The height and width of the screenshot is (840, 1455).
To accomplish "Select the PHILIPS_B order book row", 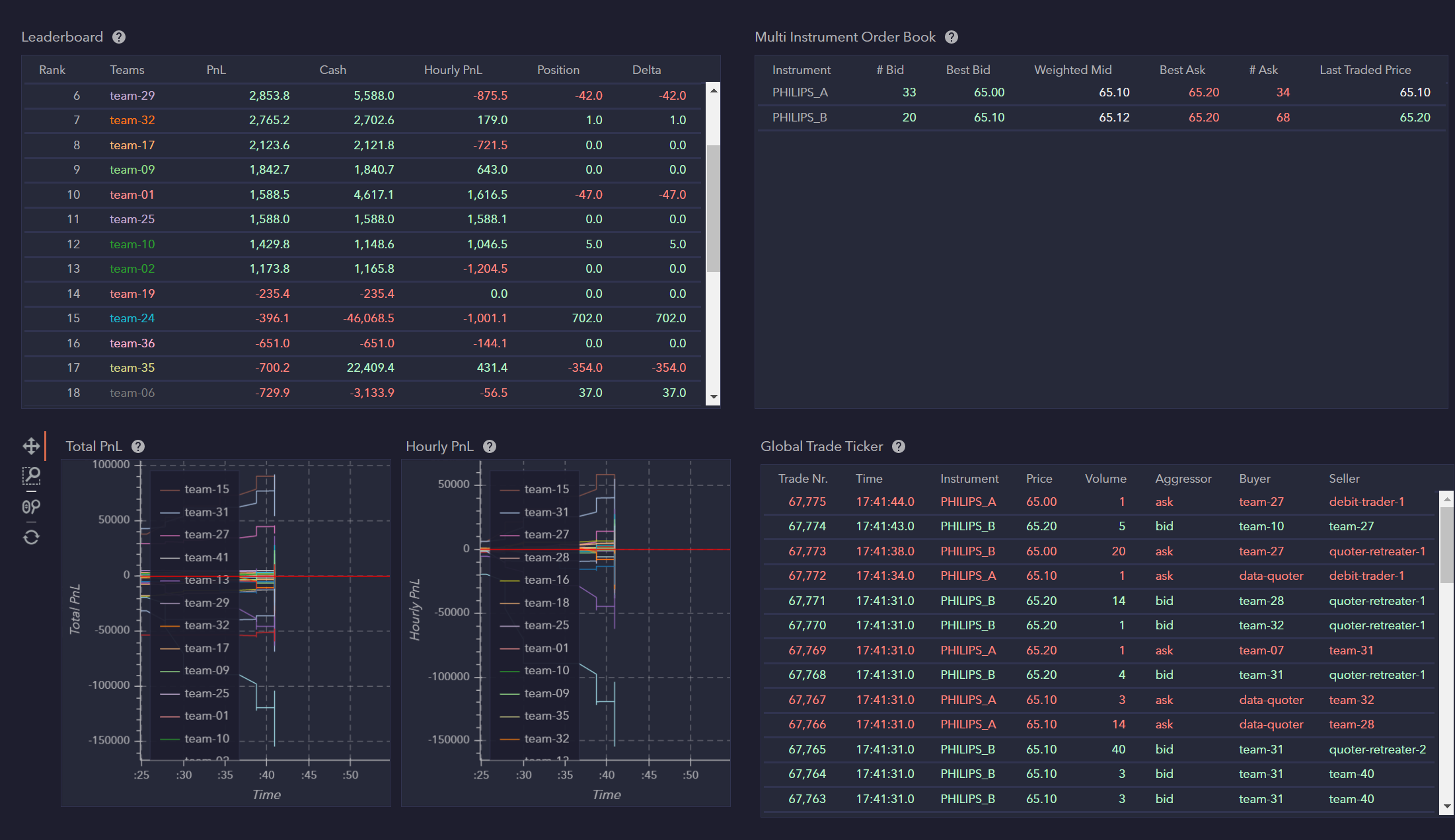I will click(x=800, y=118).
